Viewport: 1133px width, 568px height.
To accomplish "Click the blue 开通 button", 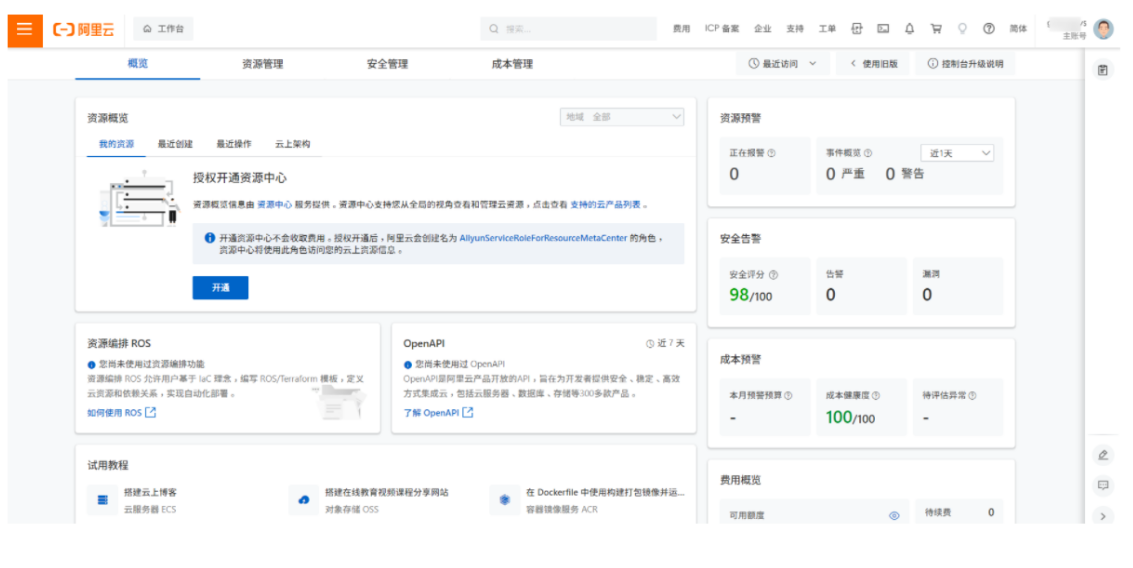I will pos(220,288).
